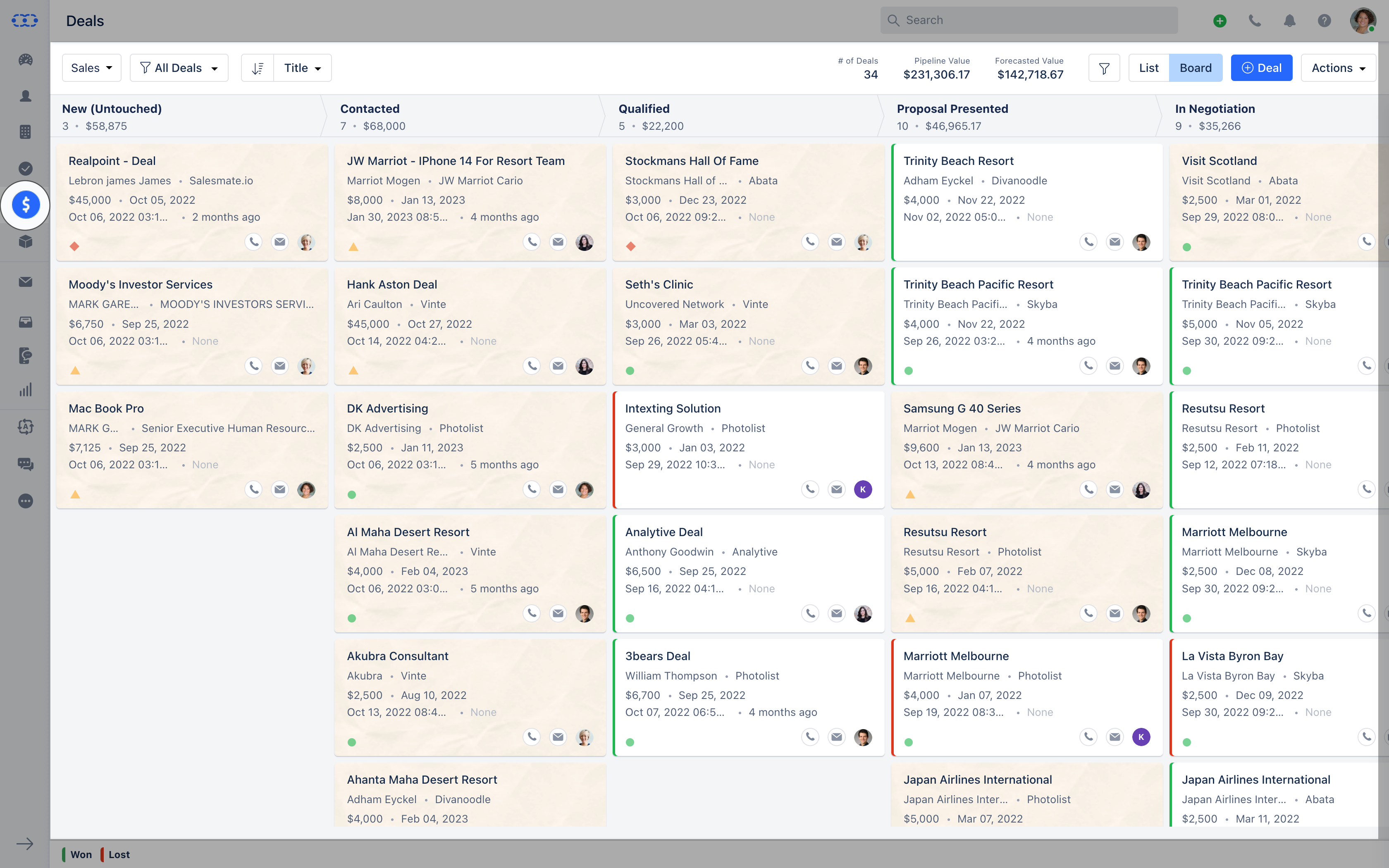Switch to Board view

(x=1196, y=68)
